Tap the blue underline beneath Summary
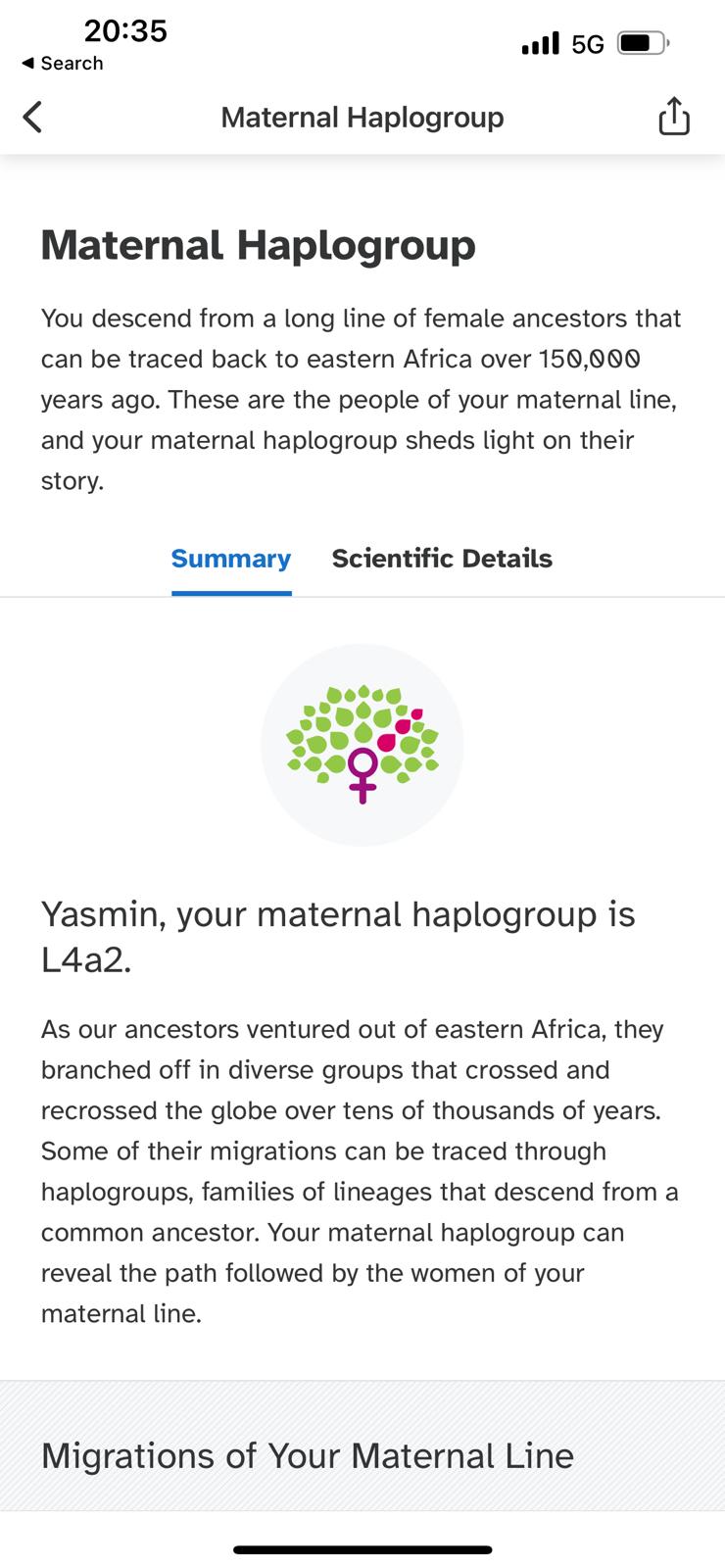This screenshot has height=1568, width=725. (231, 592)
